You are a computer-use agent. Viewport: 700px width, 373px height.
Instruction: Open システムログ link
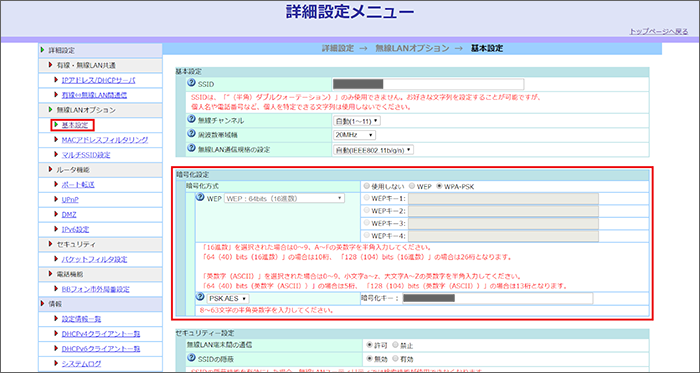click(81, 364)
